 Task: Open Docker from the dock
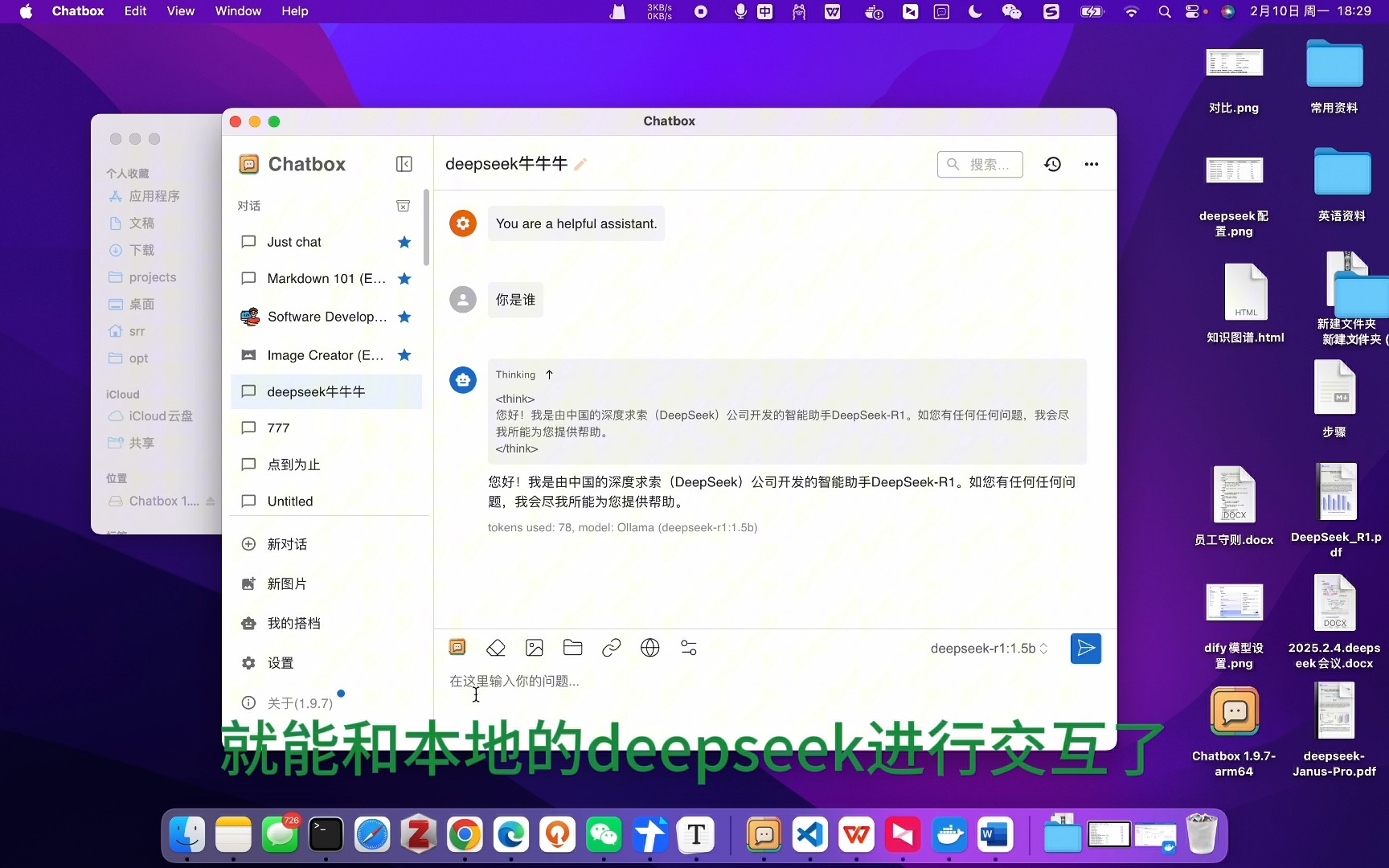click(x=949, y=835)
